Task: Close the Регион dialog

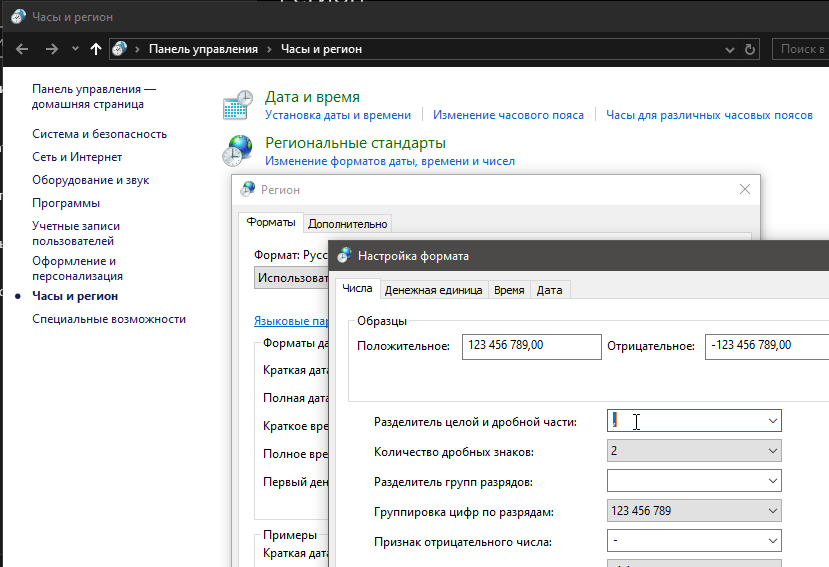Action: pyautogui.click(x=744, y=189)
